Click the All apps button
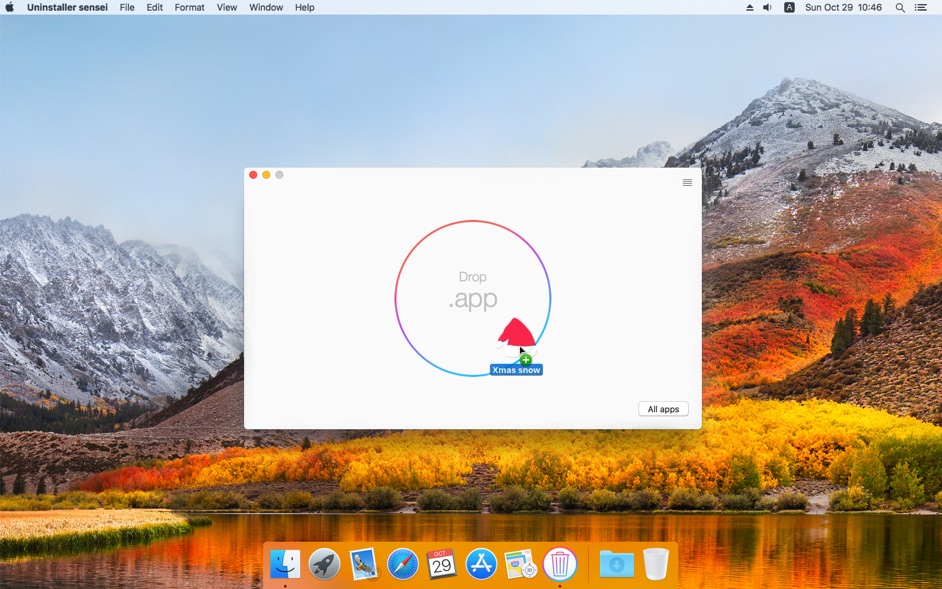The image size is (942, 589). click(x=663, y=409)
